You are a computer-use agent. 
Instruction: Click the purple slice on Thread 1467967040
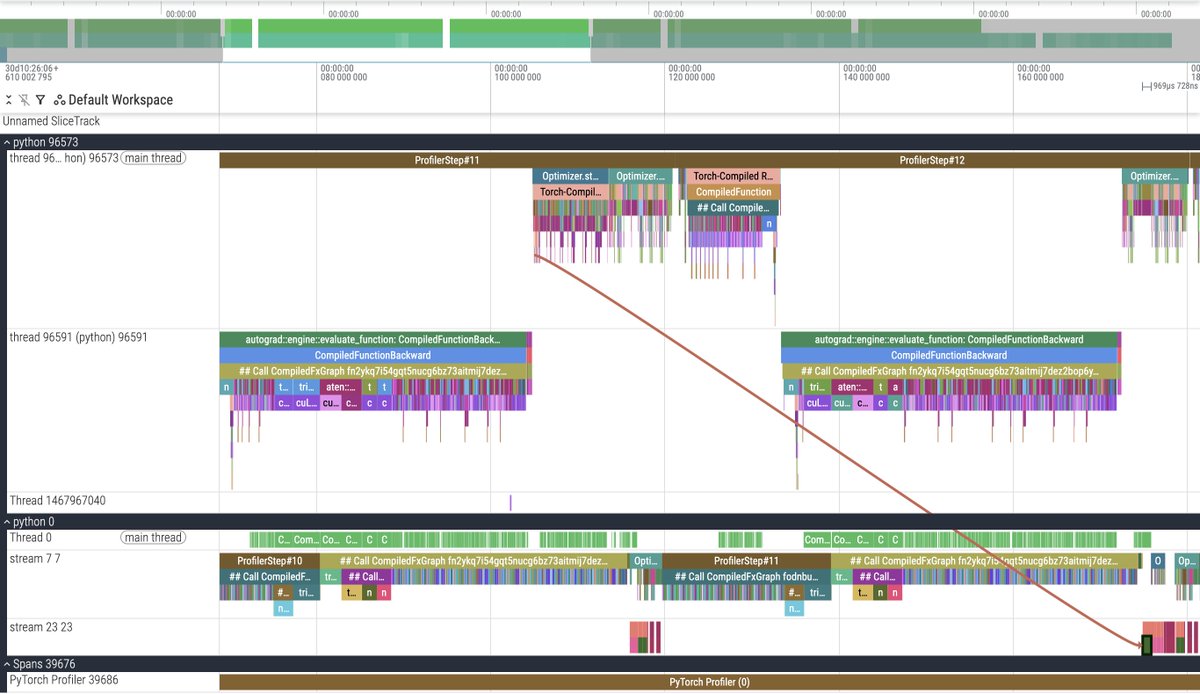510,502
